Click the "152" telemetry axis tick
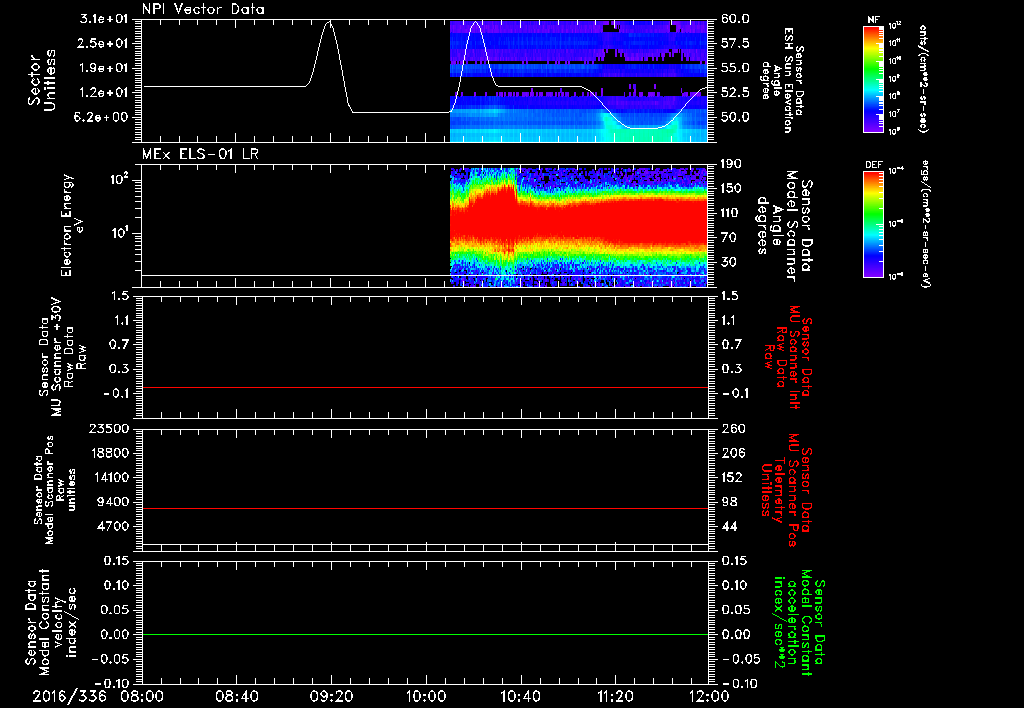The width and height of the screenshot is (1024, 708). click(733, 477)
